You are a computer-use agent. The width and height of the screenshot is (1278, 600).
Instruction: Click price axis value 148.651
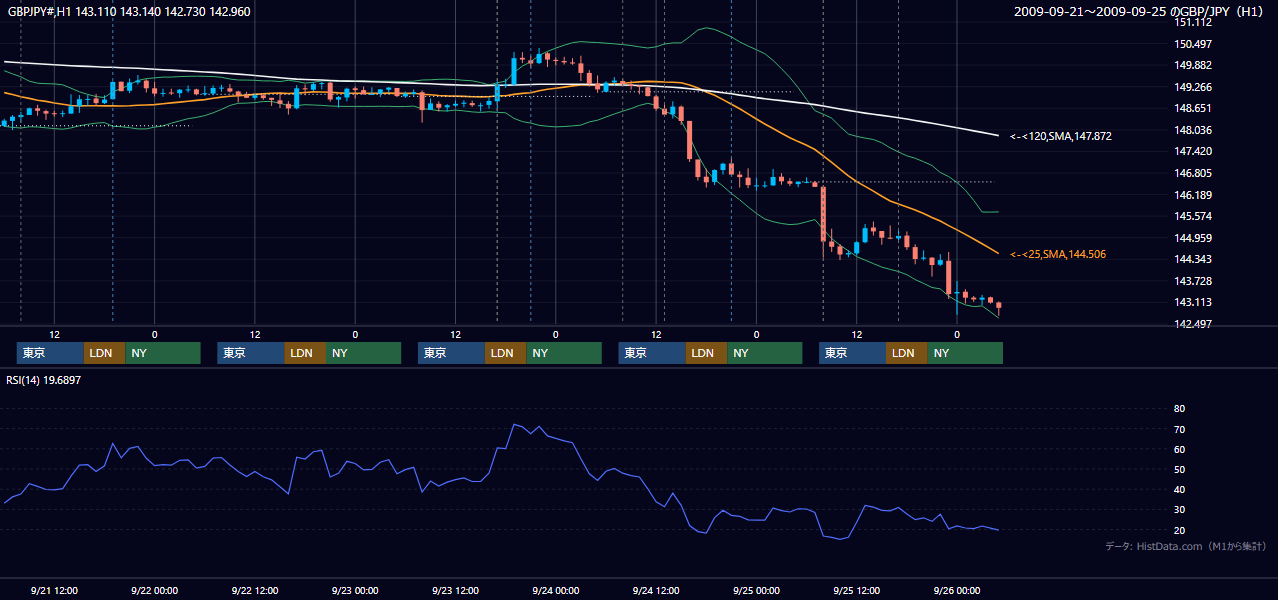click(x=1193, y=109)
